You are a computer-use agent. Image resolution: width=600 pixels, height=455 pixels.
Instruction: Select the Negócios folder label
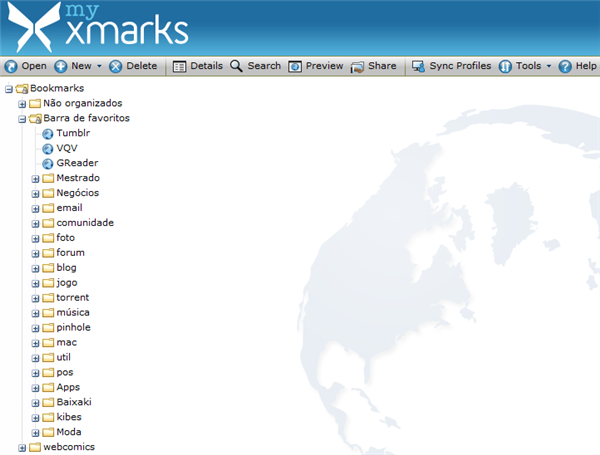(78, 193)
